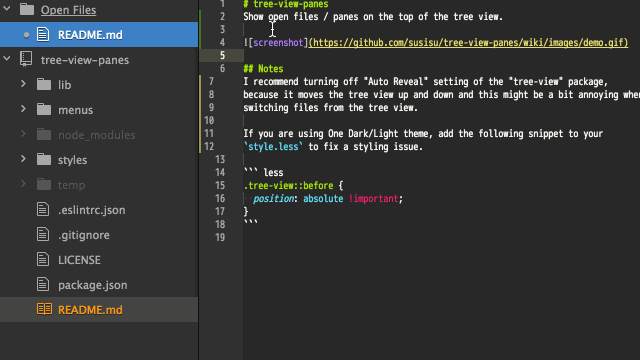Click the modified dot beside open README.md

coord(27,35)
